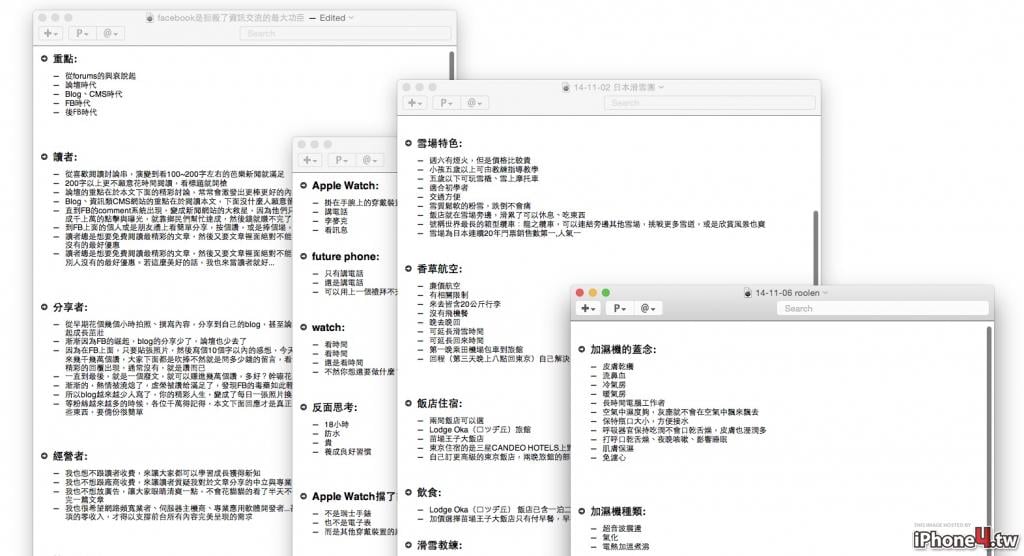Select 皮膚乾燥 item in roolen window
This screenshot has height=556, width=1024.
click(x=617, y=367)
